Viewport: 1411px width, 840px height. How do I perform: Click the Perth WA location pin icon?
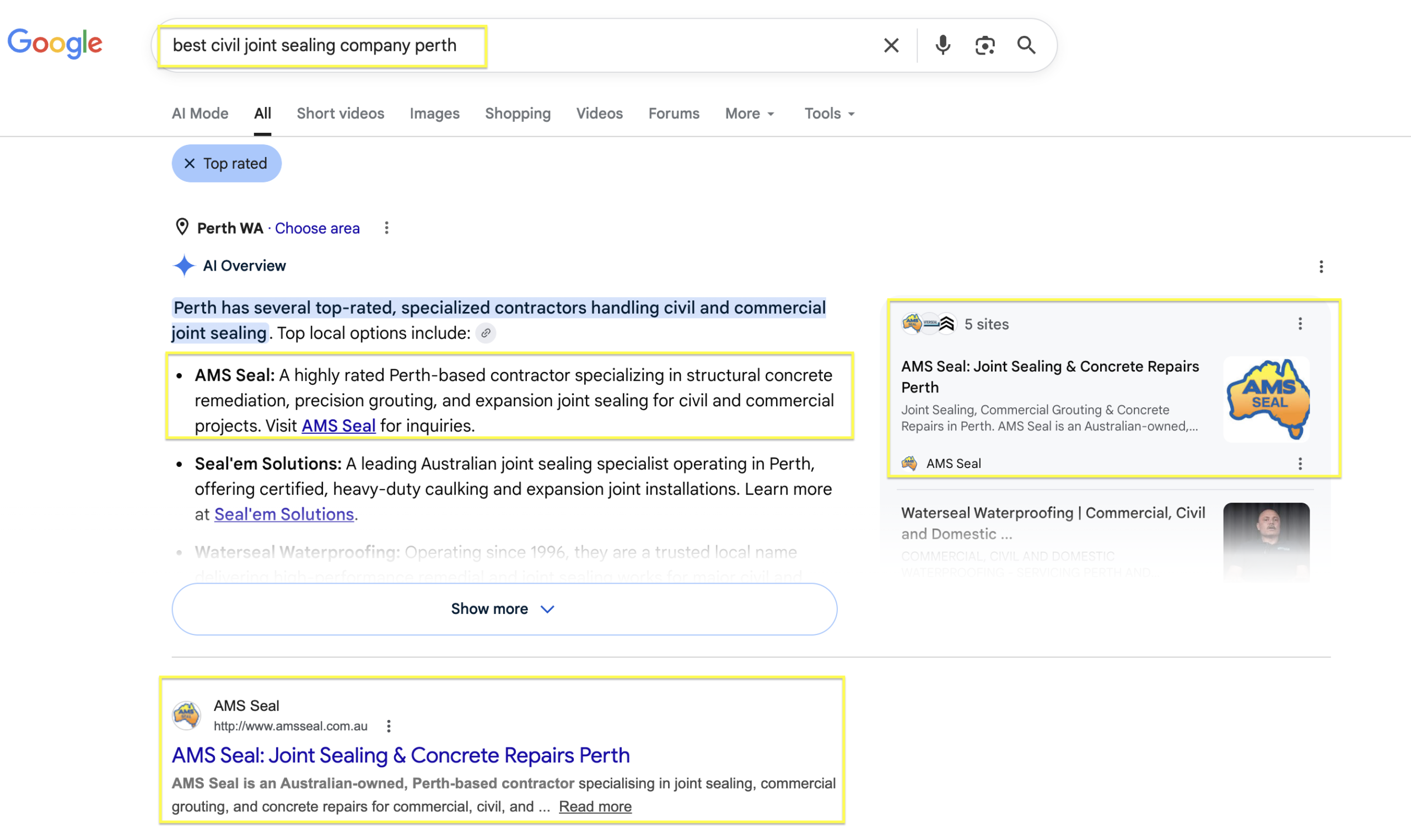(x=182, y=227)
